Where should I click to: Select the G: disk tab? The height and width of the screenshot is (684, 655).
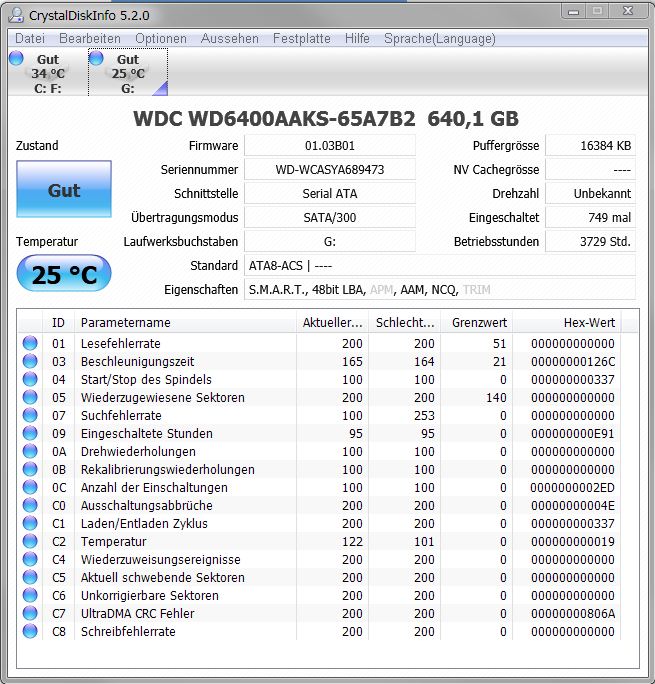click(x=128, y=72)
